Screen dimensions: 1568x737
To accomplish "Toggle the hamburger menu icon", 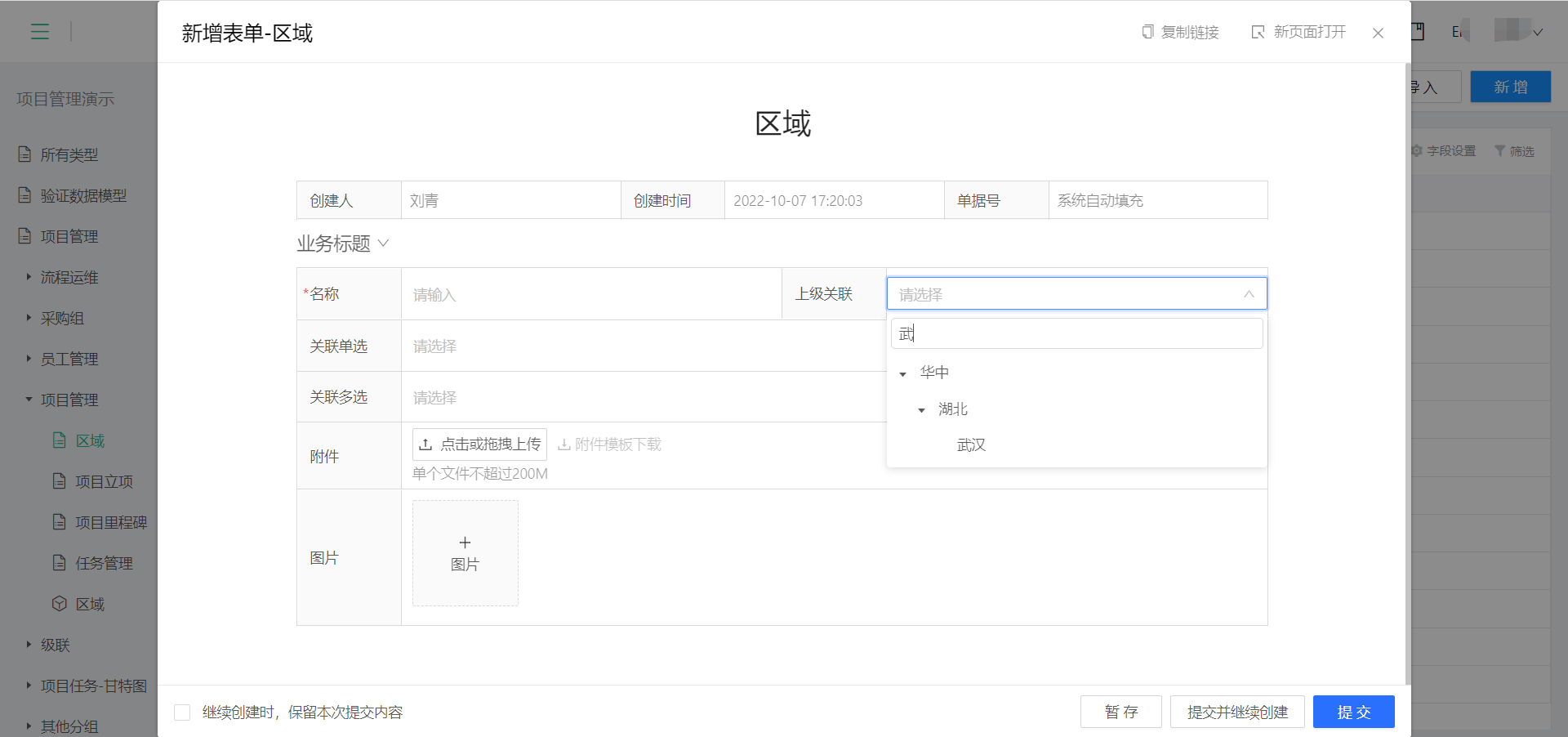I will pyautogui.click(x=40, y=32).
